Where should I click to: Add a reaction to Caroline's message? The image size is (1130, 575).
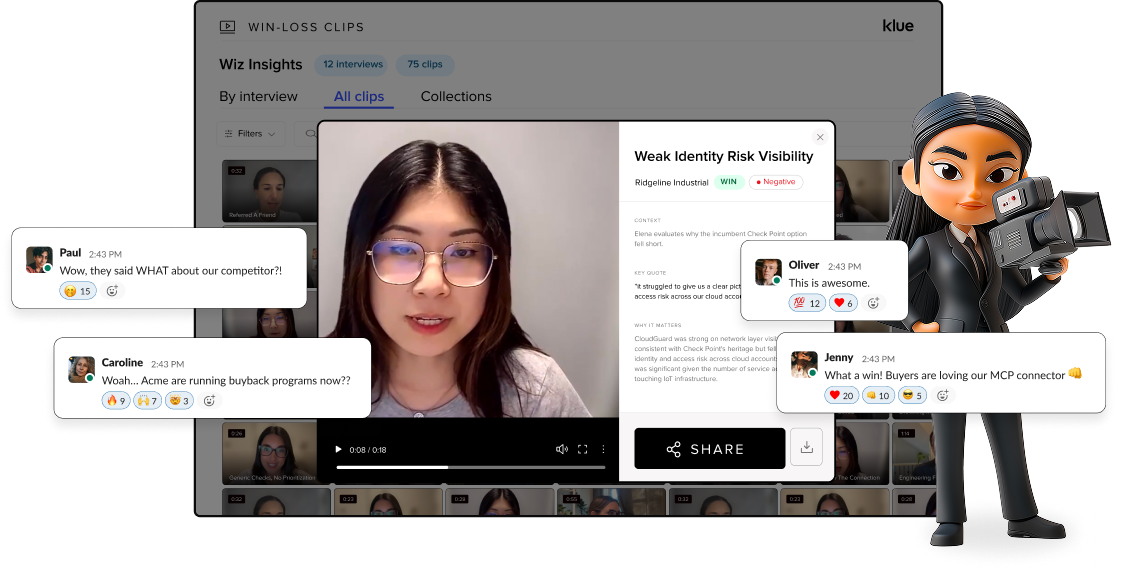[210, 401]
